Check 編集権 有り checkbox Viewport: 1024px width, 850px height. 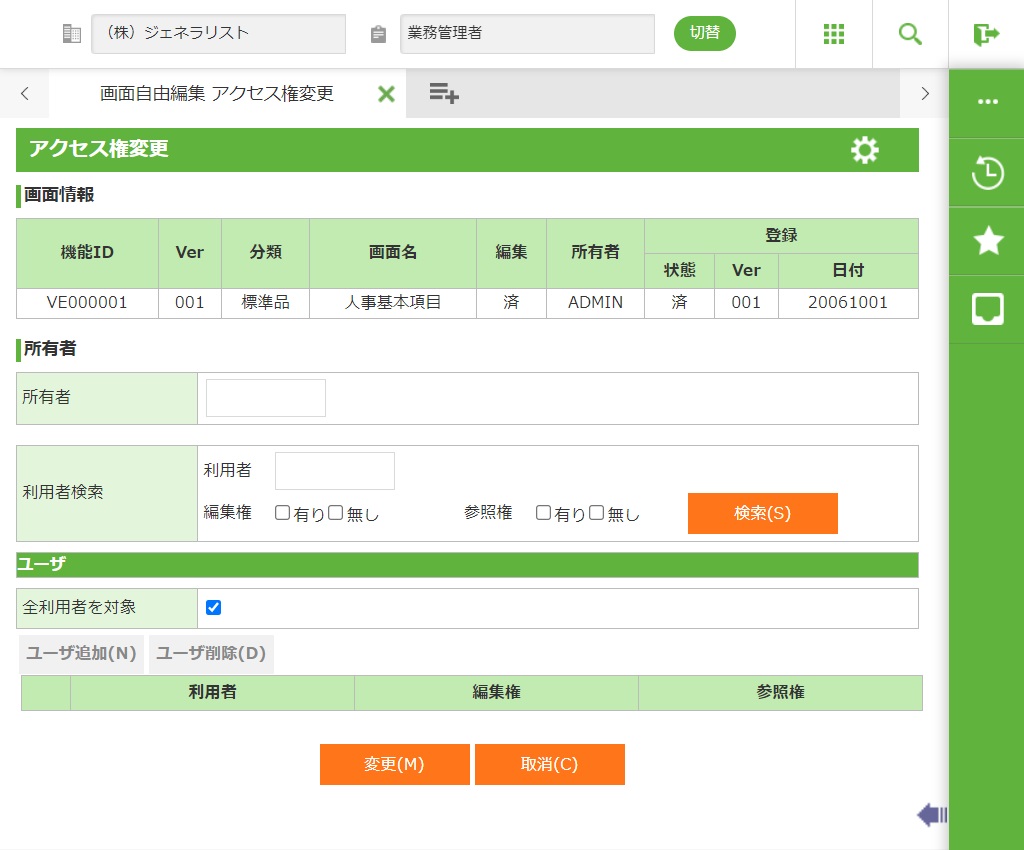point(283,513)
